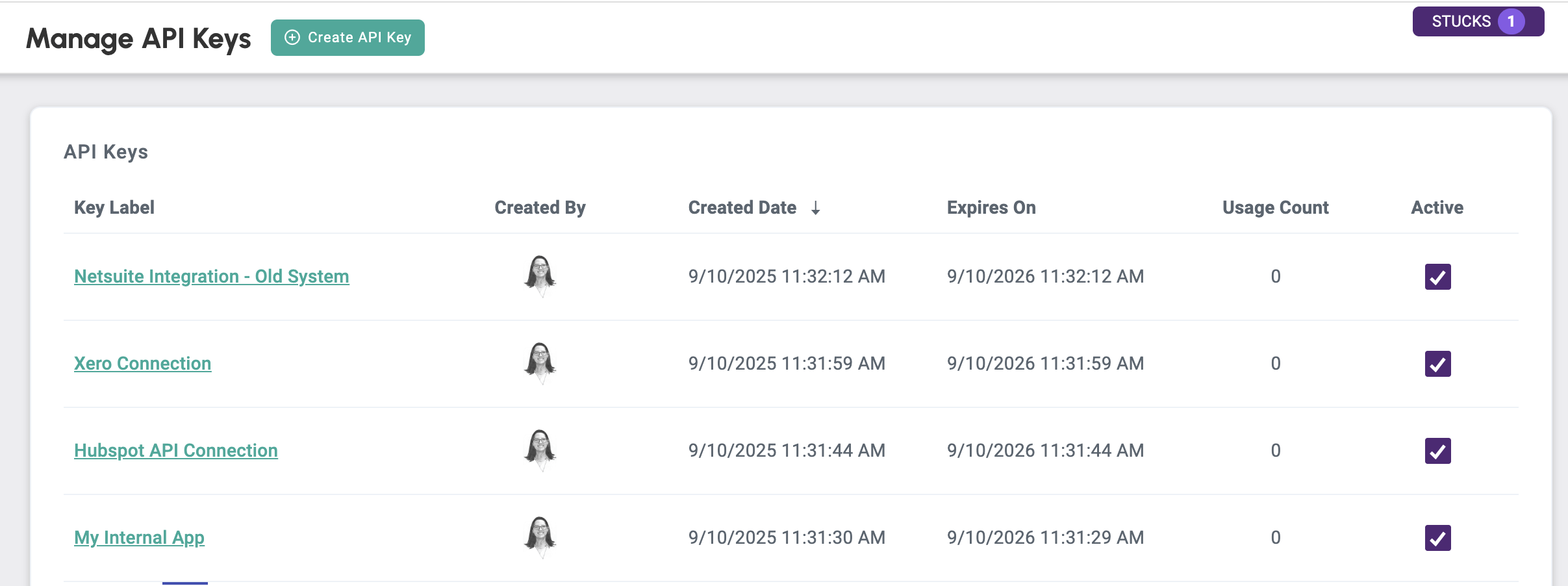Click creator avatar in Hubspot API Connection row
Viewport: 1568px width, 586px height.
[540, 450]
